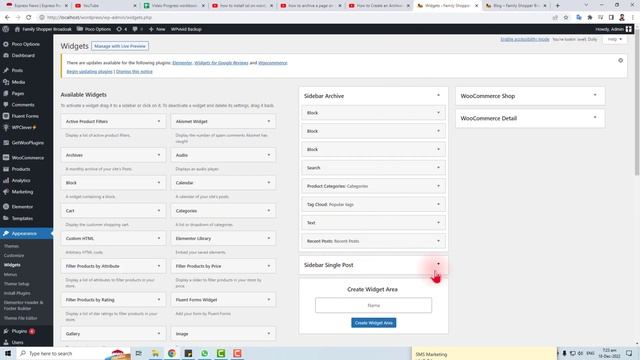Open Chrome profile avatar

(x=622, y=18)
